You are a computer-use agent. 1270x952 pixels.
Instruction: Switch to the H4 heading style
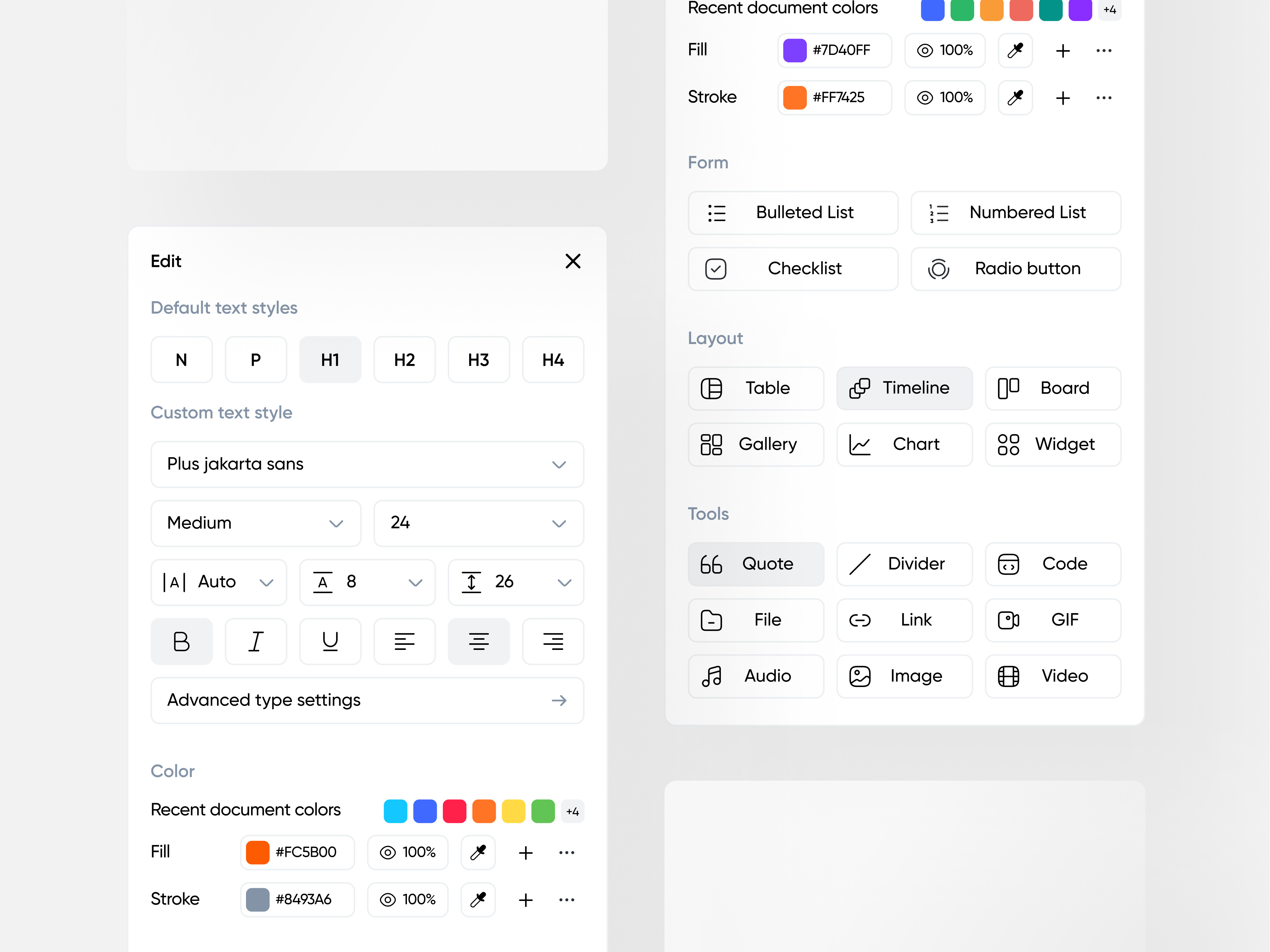[x=552, y=360]
